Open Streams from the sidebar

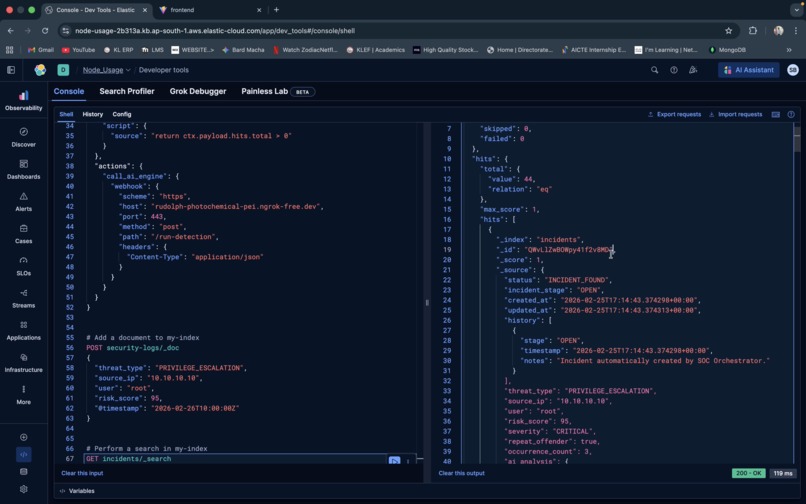point(23,298)
